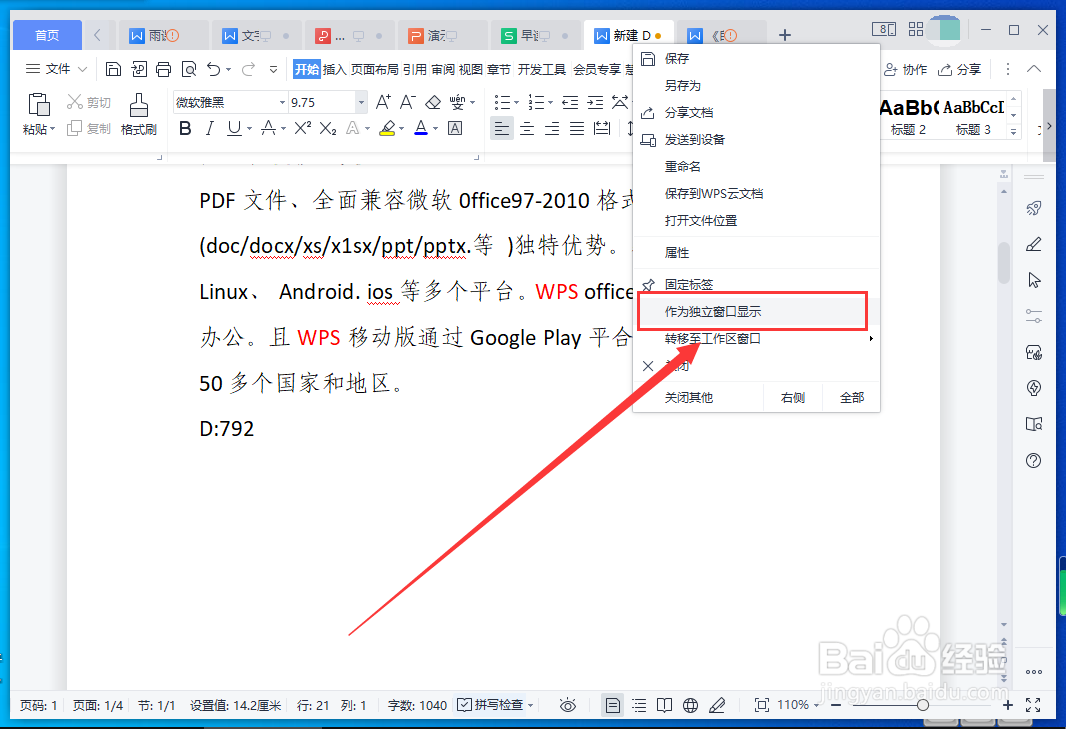Click the 字数: 1040 word count

pos(417,705)
